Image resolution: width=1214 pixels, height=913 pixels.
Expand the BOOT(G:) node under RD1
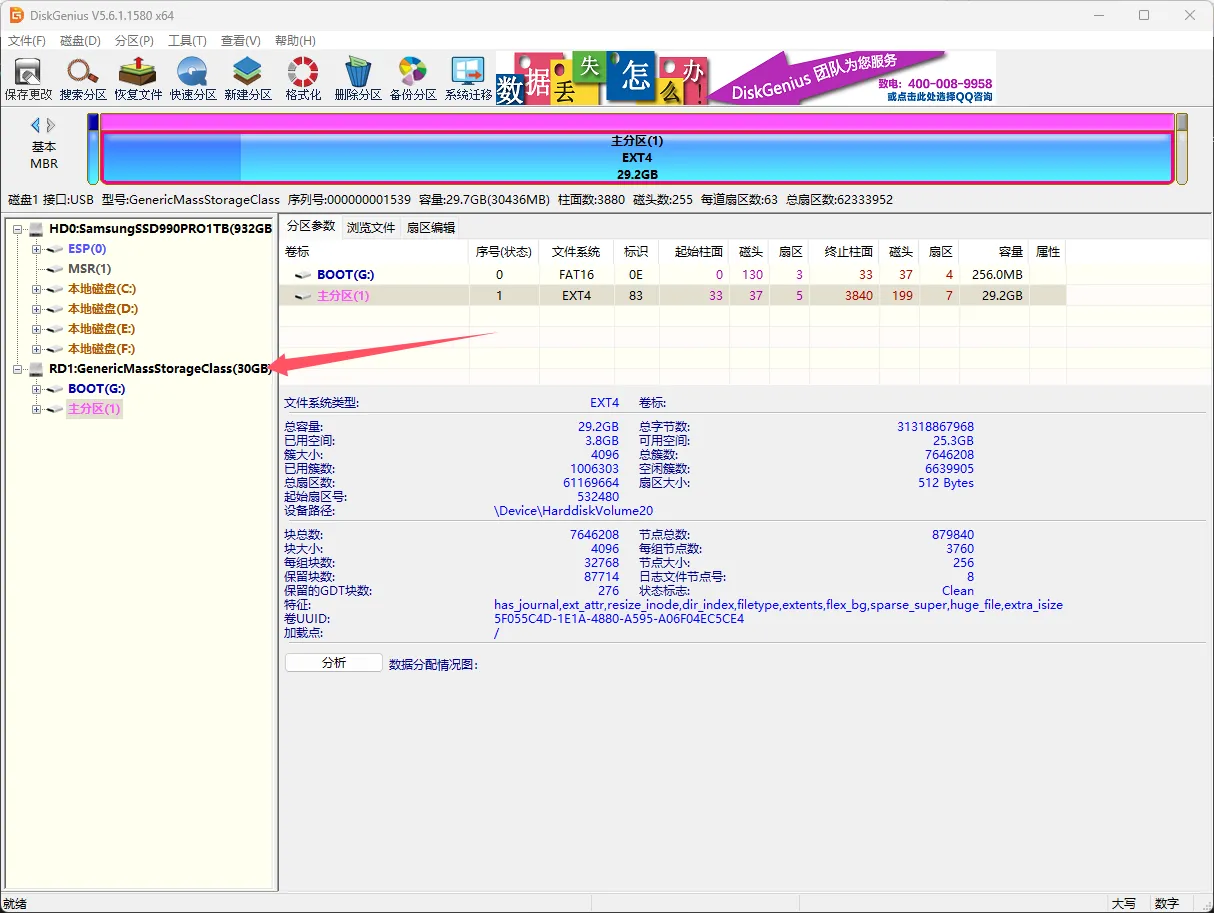(x=37, y=389)
